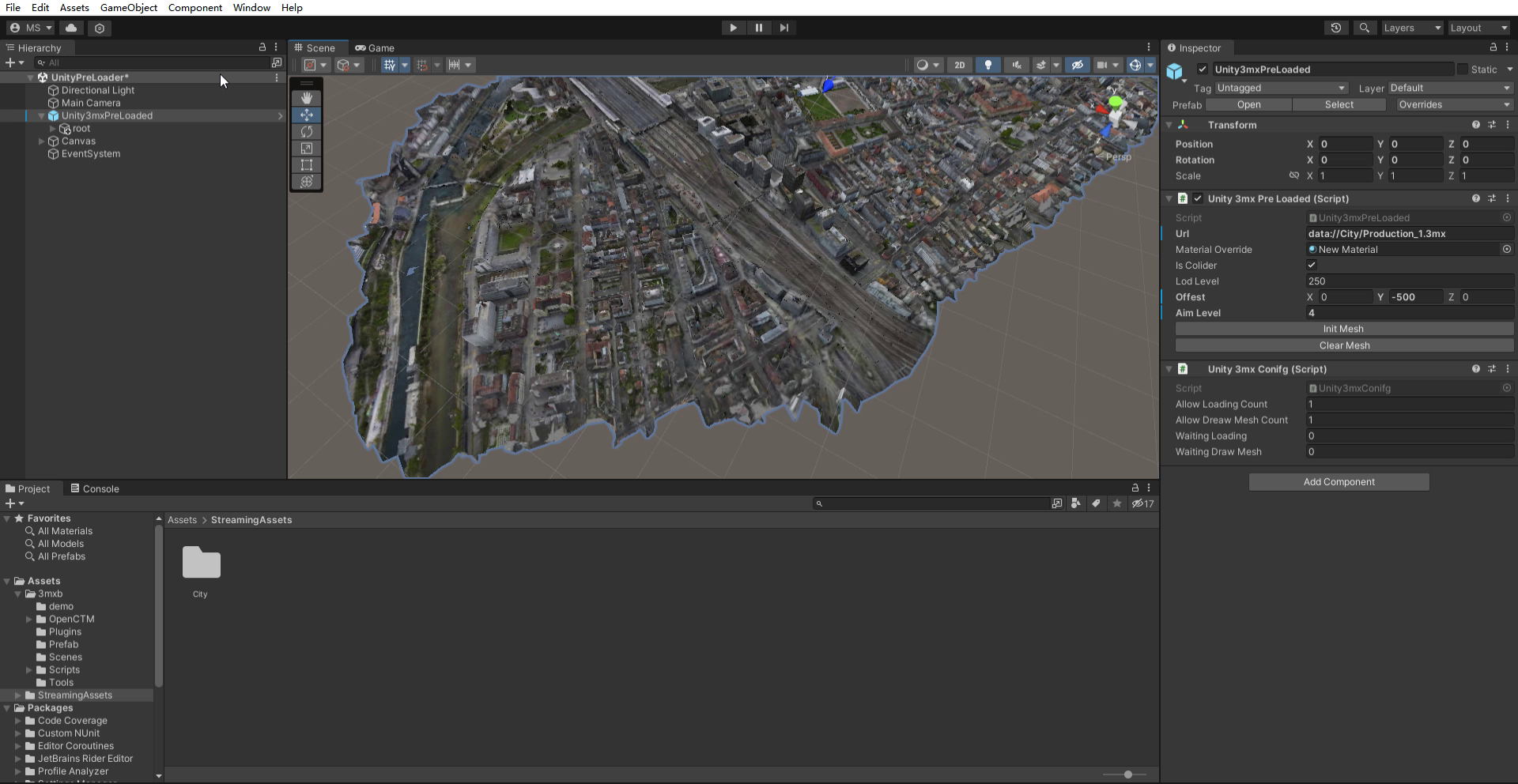The image size is (1518, 784).
Task: Open the MS account dropdown
Action: pos(31,28)
